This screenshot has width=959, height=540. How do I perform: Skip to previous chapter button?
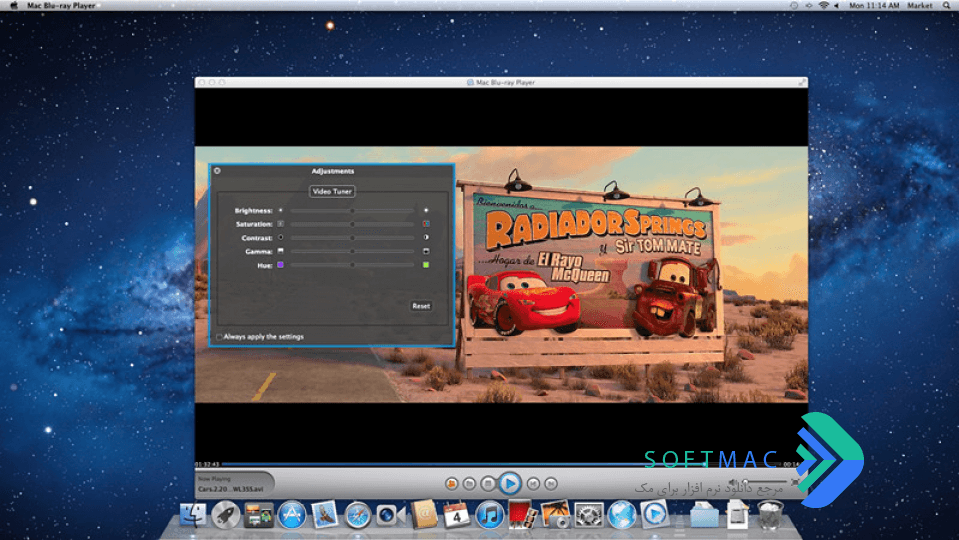[x=533, y=484]
